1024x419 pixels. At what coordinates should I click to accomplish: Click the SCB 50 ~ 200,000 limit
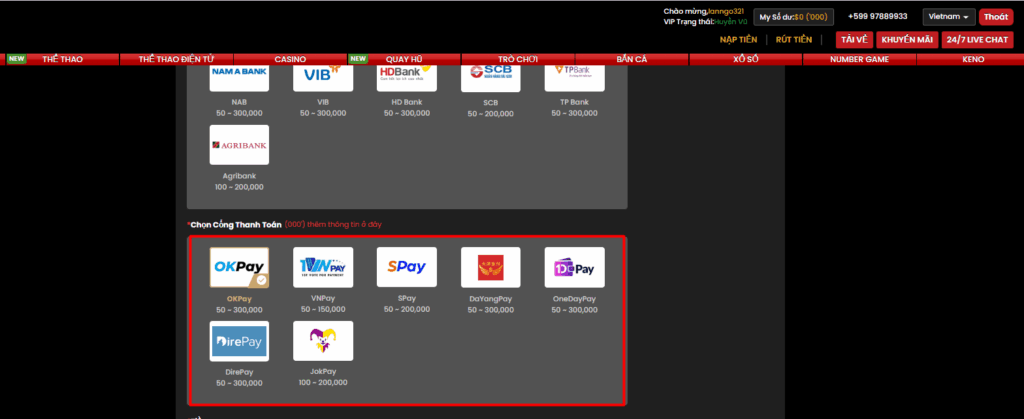(490, 114)
